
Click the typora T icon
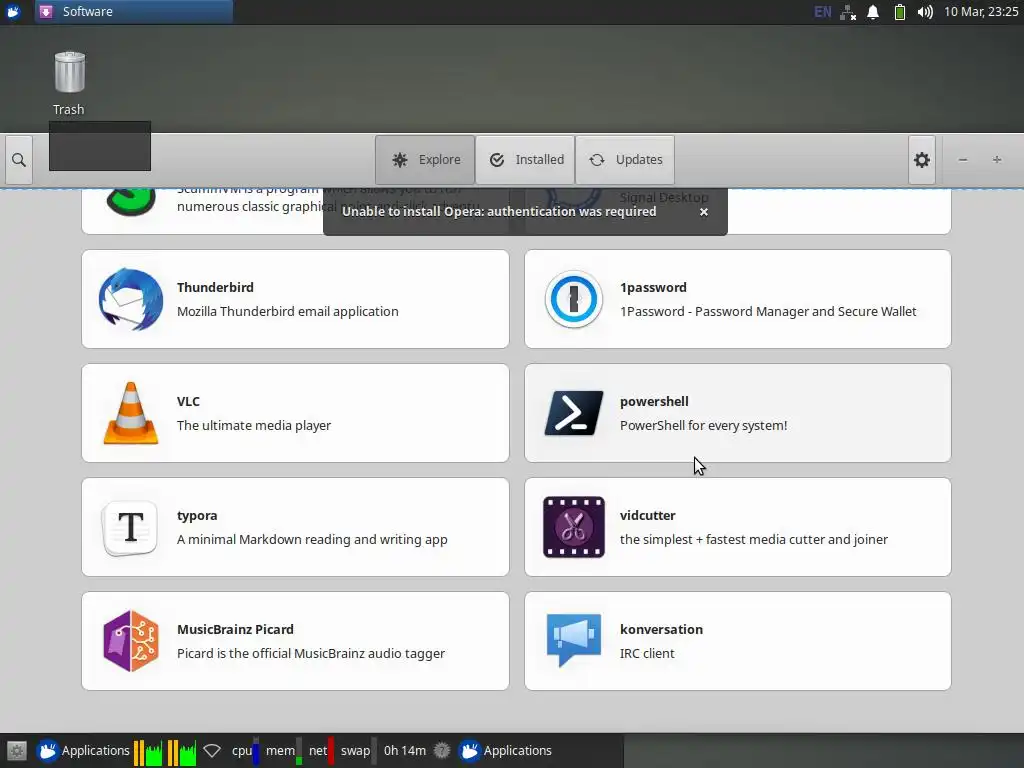click(131, 527)
